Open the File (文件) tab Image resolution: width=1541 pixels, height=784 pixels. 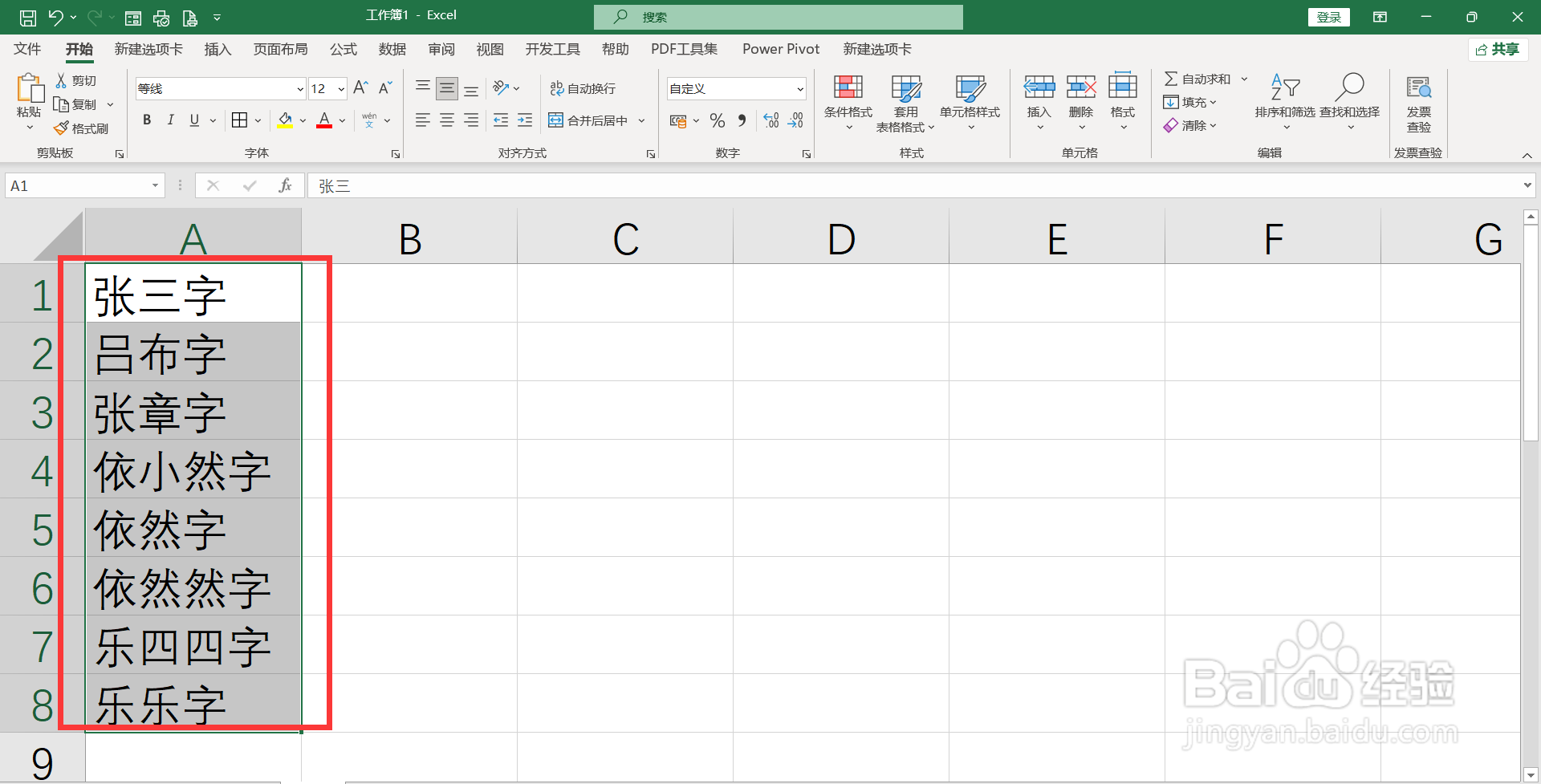coord(27,49)
